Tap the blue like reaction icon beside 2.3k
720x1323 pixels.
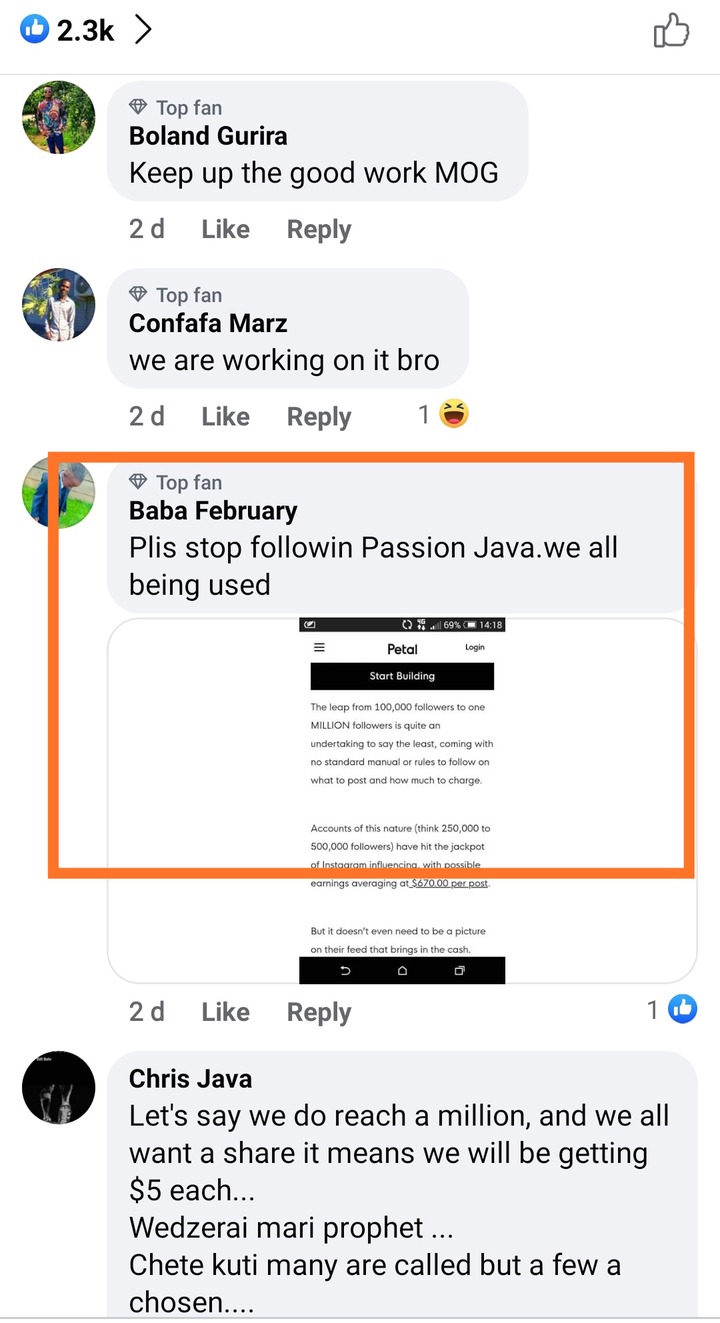pyautogui.click(x=34, y=31)
